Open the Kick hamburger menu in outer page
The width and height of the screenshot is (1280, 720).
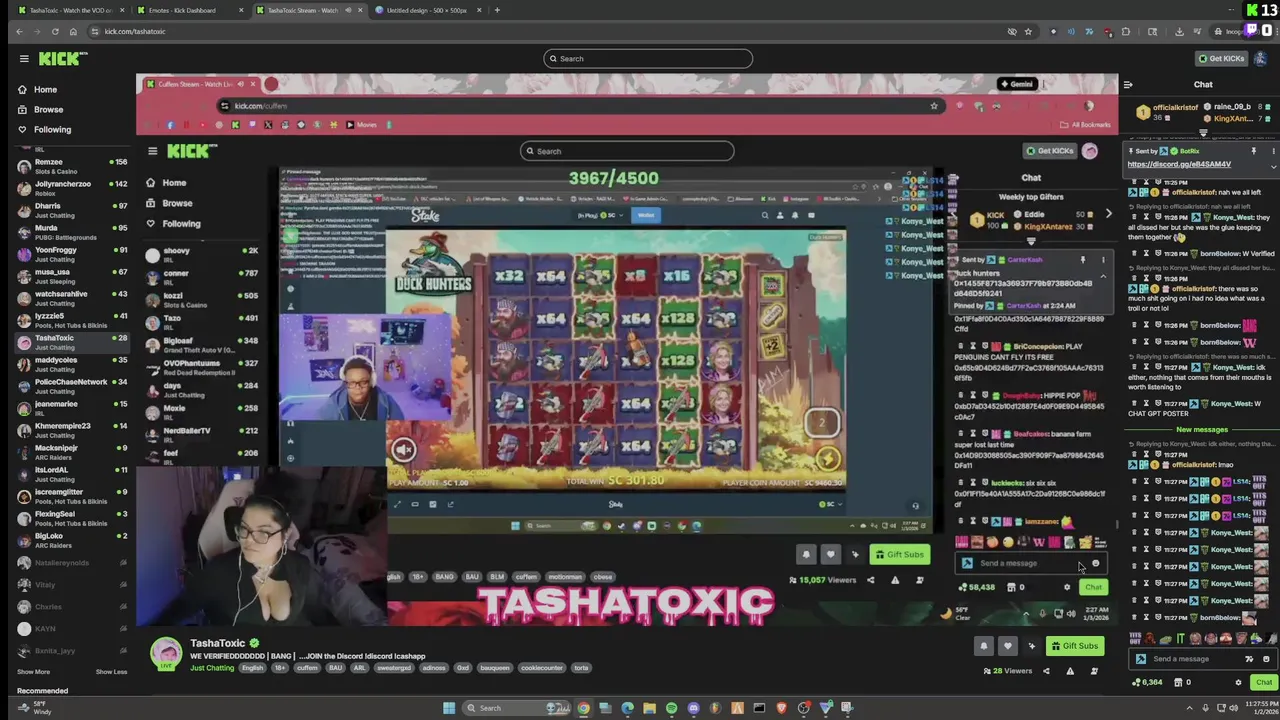click(x=24, y=59)
